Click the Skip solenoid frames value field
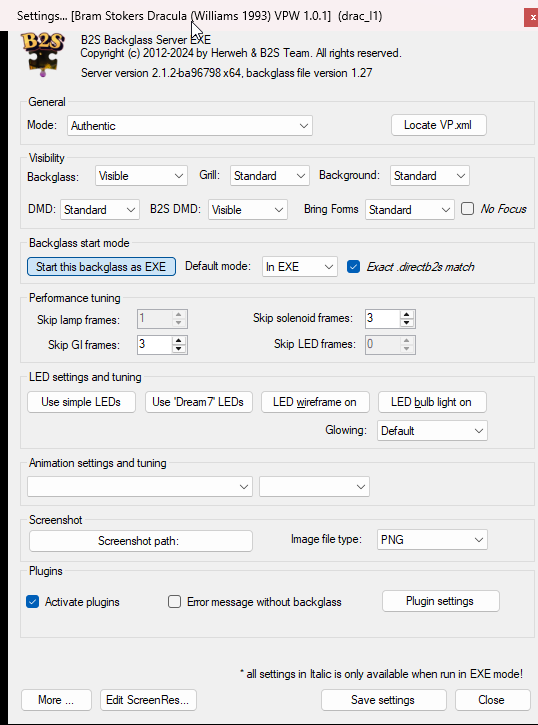This screenshot has width=538, height=725. (383, 319)
